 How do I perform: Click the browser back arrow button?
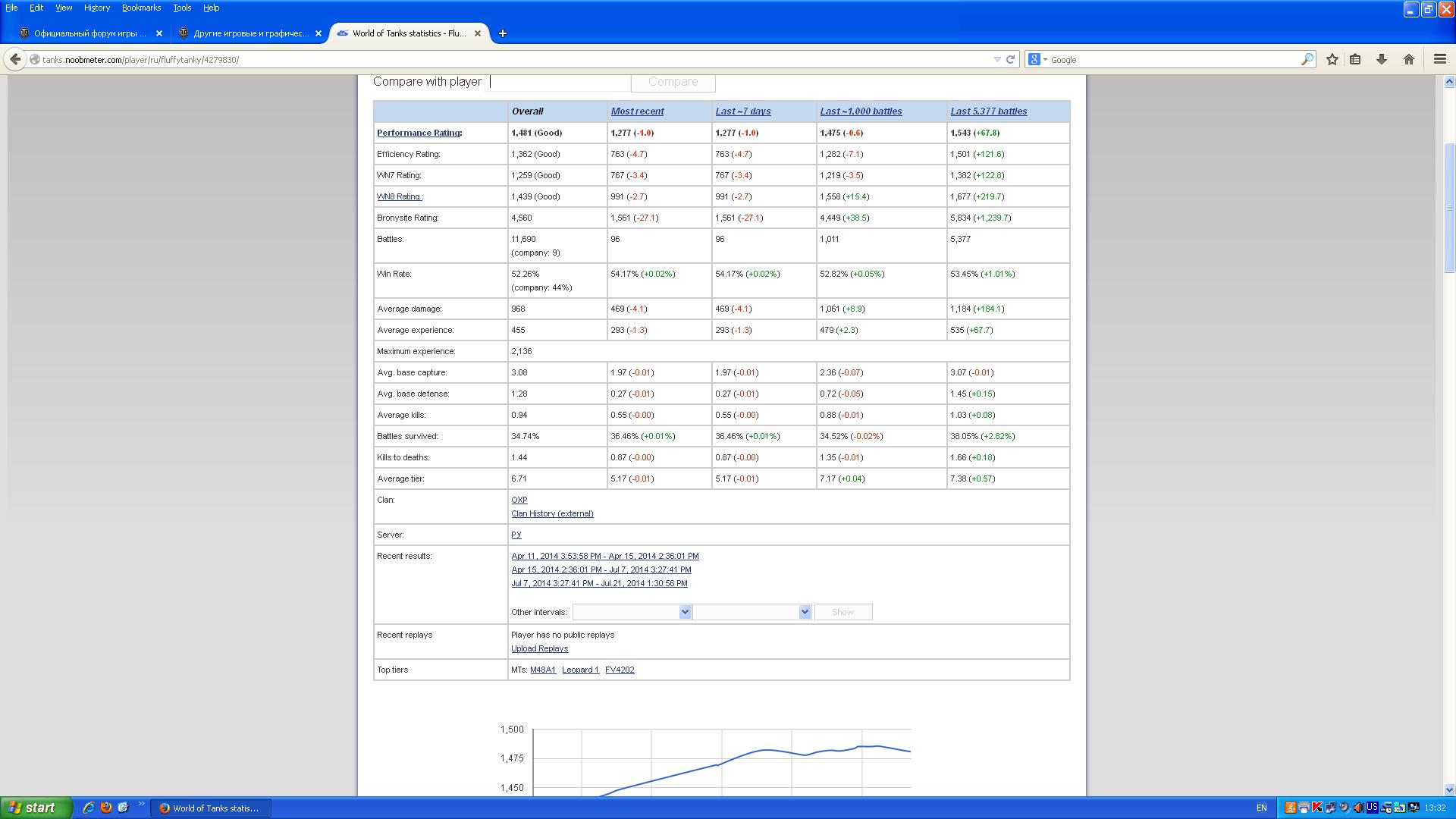15,59
